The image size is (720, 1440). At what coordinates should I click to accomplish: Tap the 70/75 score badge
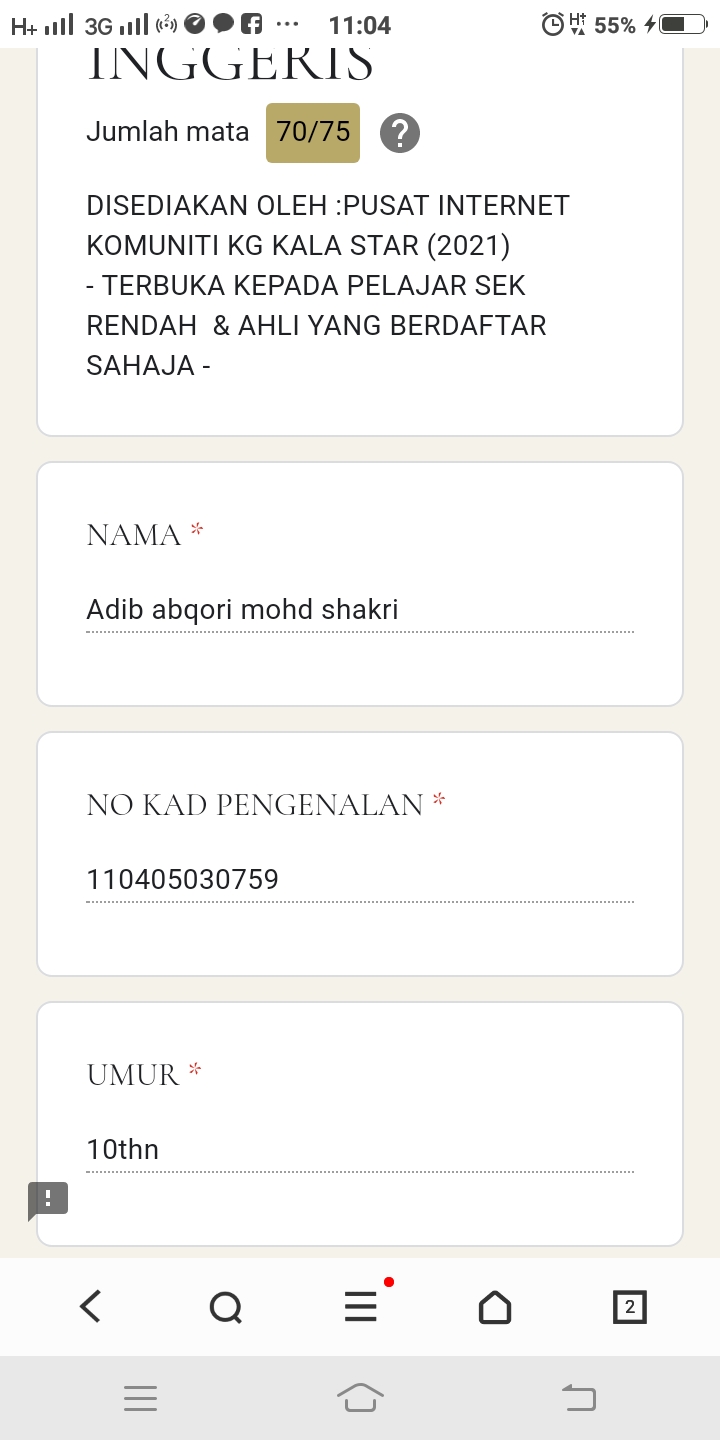[313, 132]
